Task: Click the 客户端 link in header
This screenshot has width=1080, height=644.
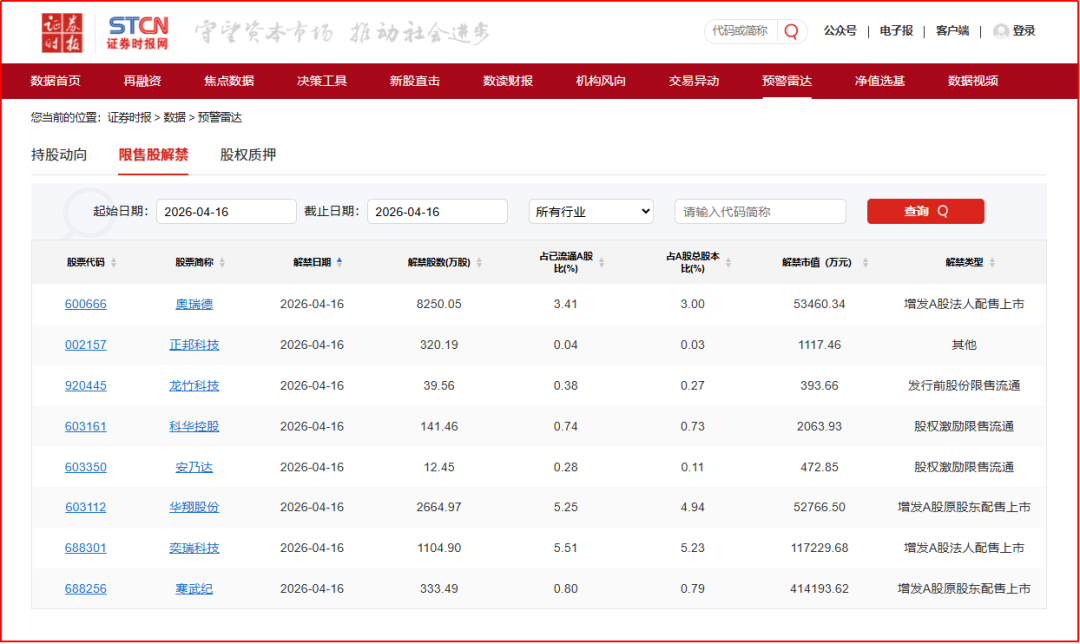Action: pos(952,31)
